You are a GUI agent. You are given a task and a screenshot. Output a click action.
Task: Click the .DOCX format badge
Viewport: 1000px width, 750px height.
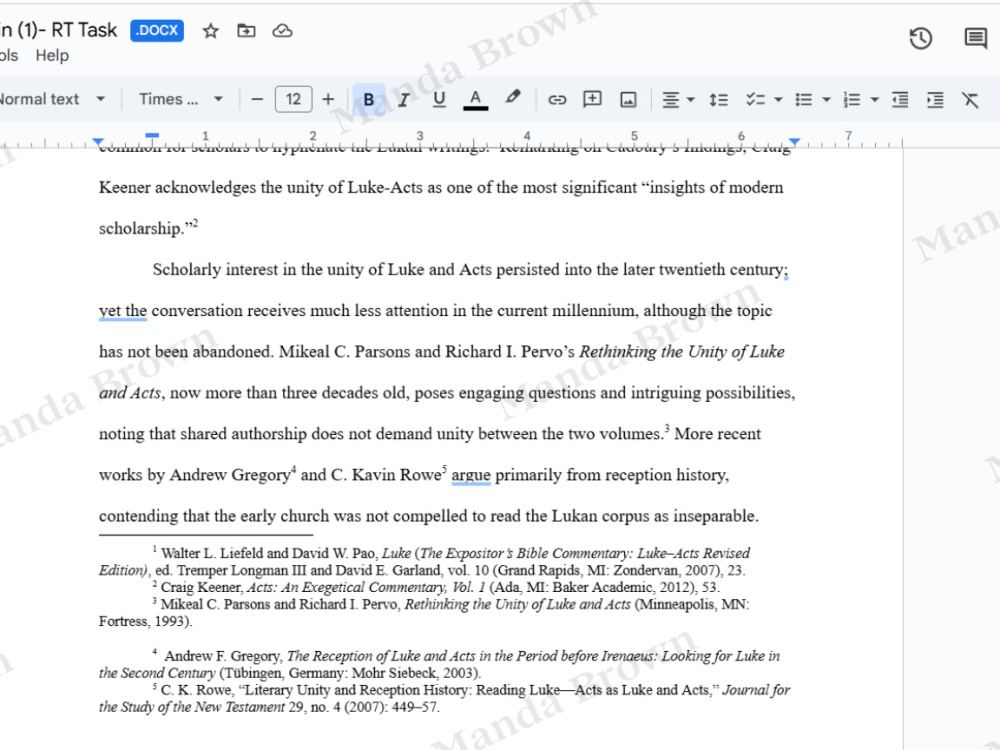(x=157, y=30)
